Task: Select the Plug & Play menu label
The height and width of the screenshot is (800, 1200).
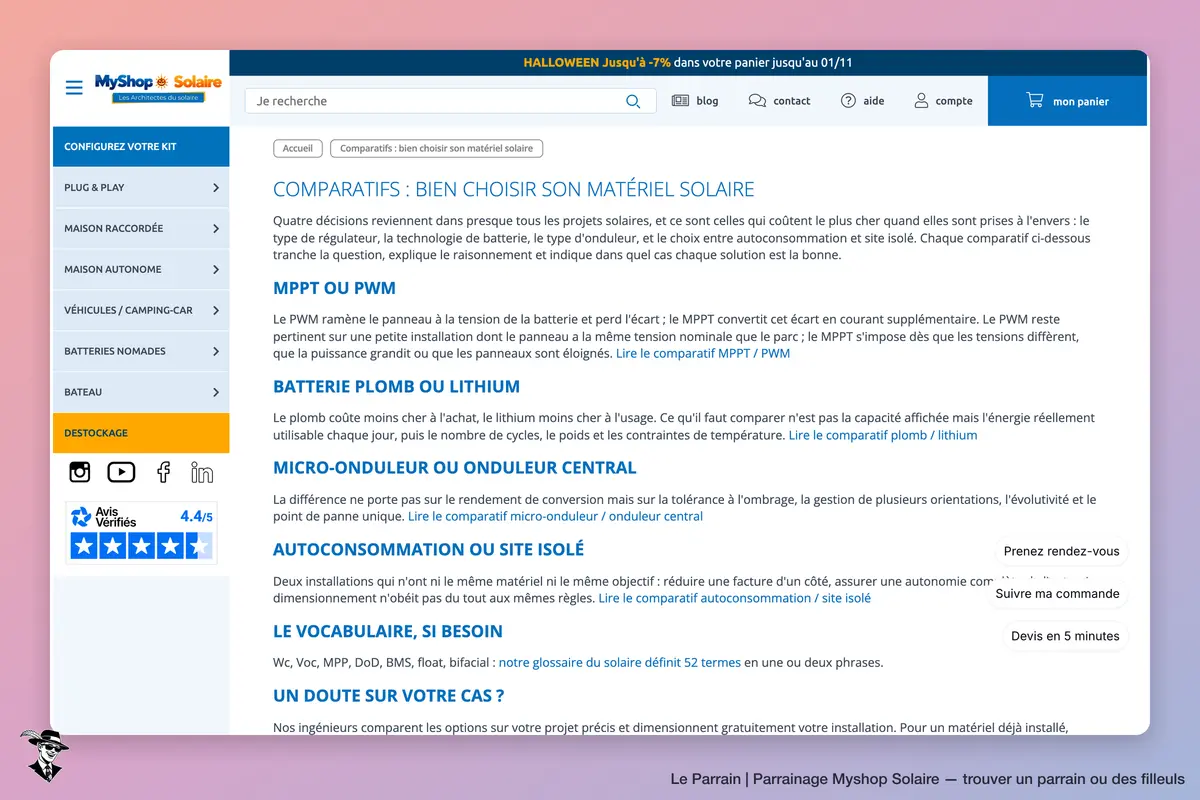Action: pyautogui.click(x=94, y=188)
